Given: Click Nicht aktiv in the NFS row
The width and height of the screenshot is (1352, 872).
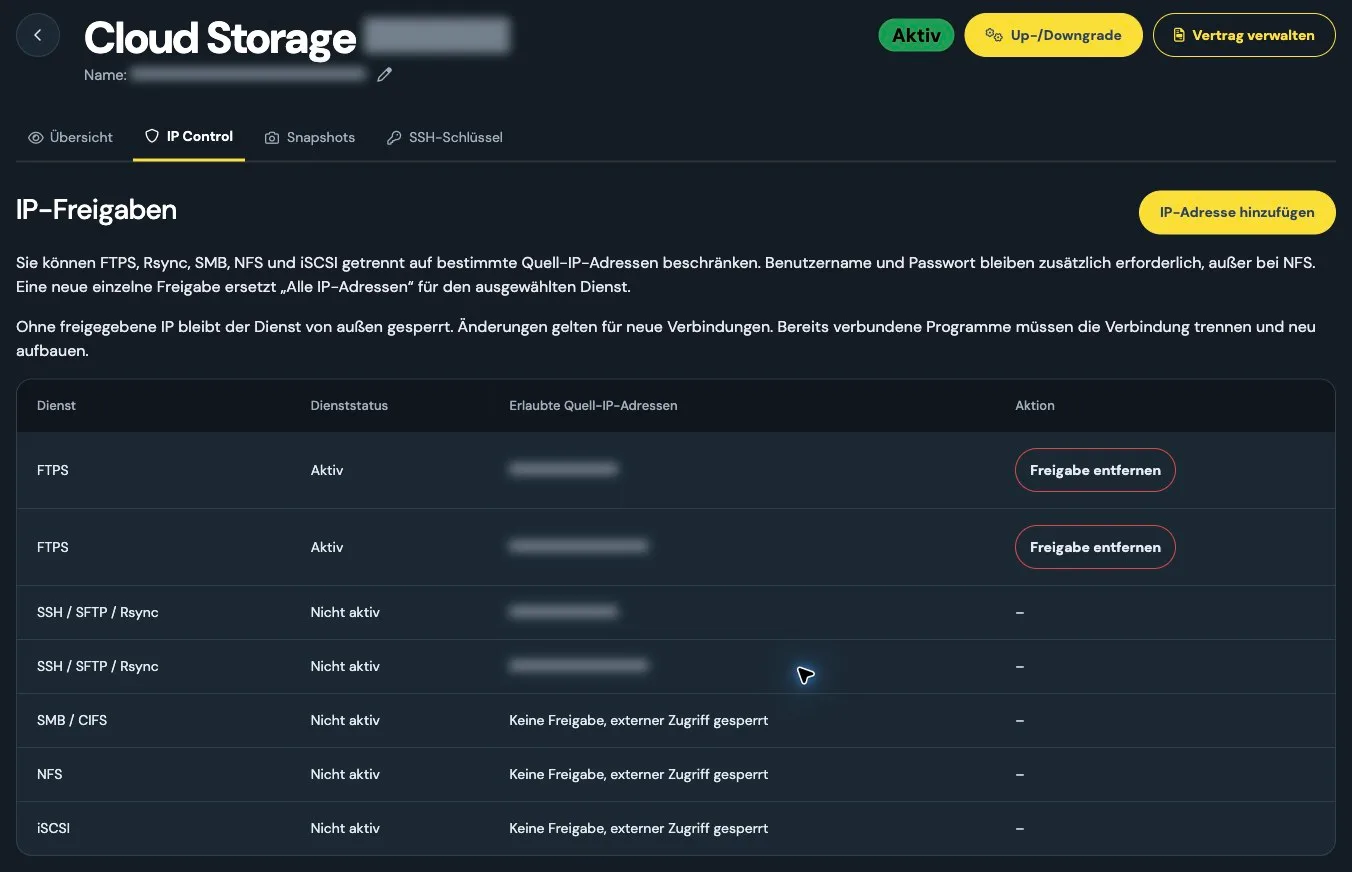Looking at the screenshot, I should pyautogui.click(x=345, y=774).
